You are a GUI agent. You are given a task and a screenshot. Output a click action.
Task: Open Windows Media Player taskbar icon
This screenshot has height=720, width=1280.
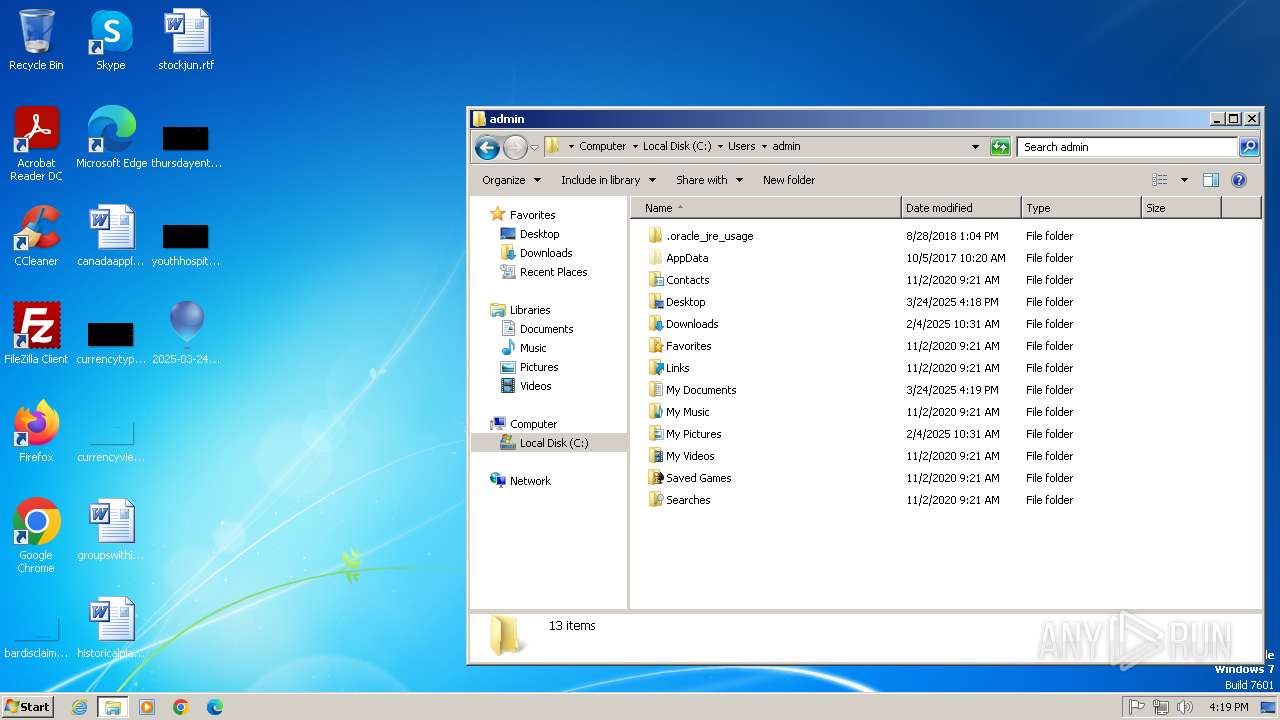point(147,707)
